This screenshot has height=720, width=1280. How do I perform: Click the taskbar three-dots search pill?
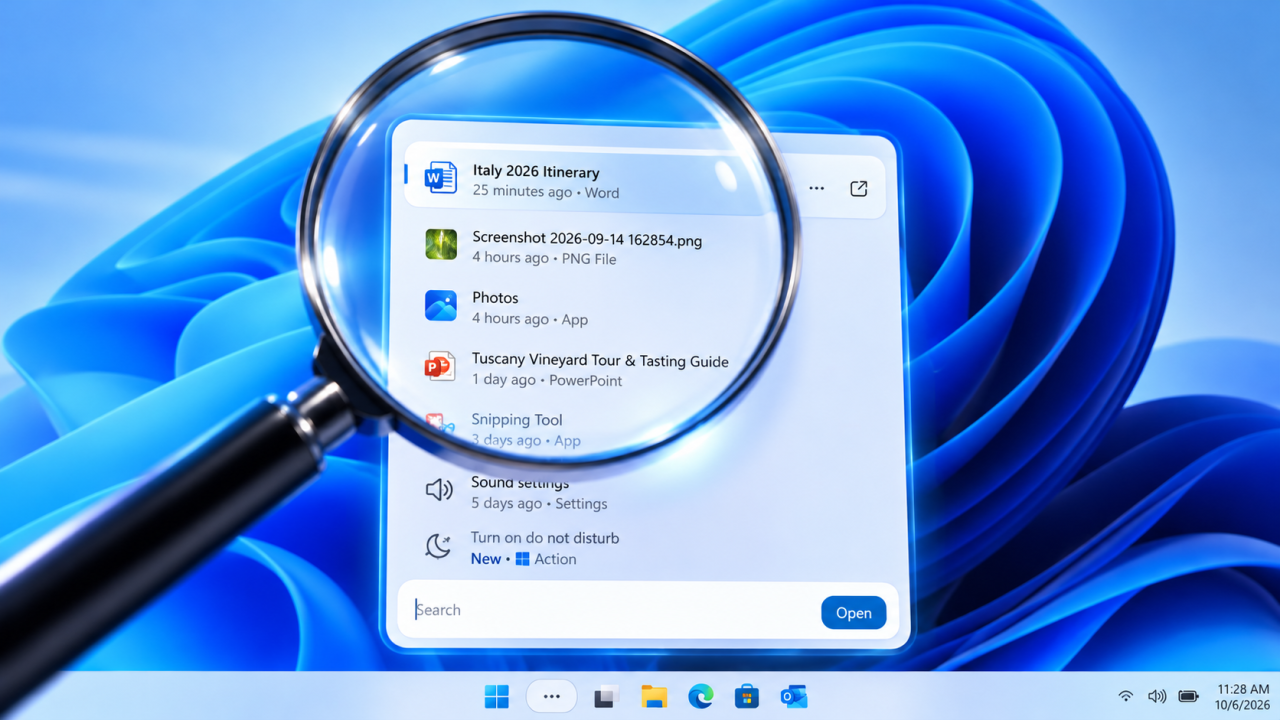(551, 696)
